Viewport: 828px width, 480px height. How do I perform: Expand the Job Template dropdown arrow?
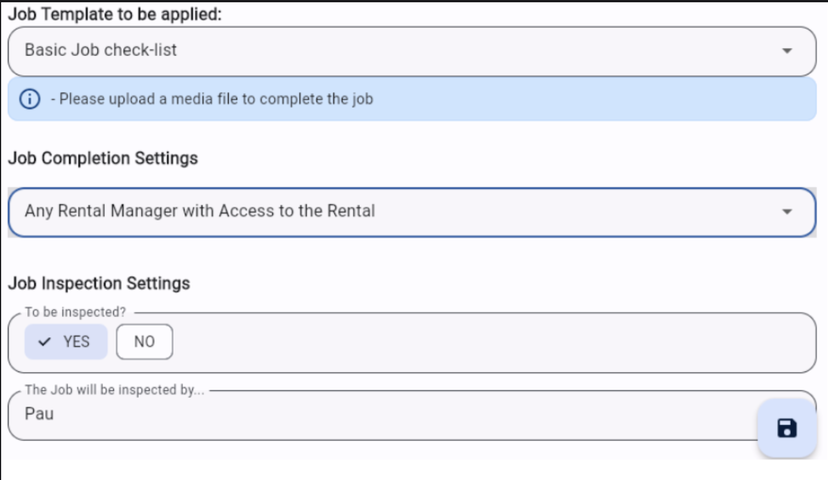tap(787, 50)
